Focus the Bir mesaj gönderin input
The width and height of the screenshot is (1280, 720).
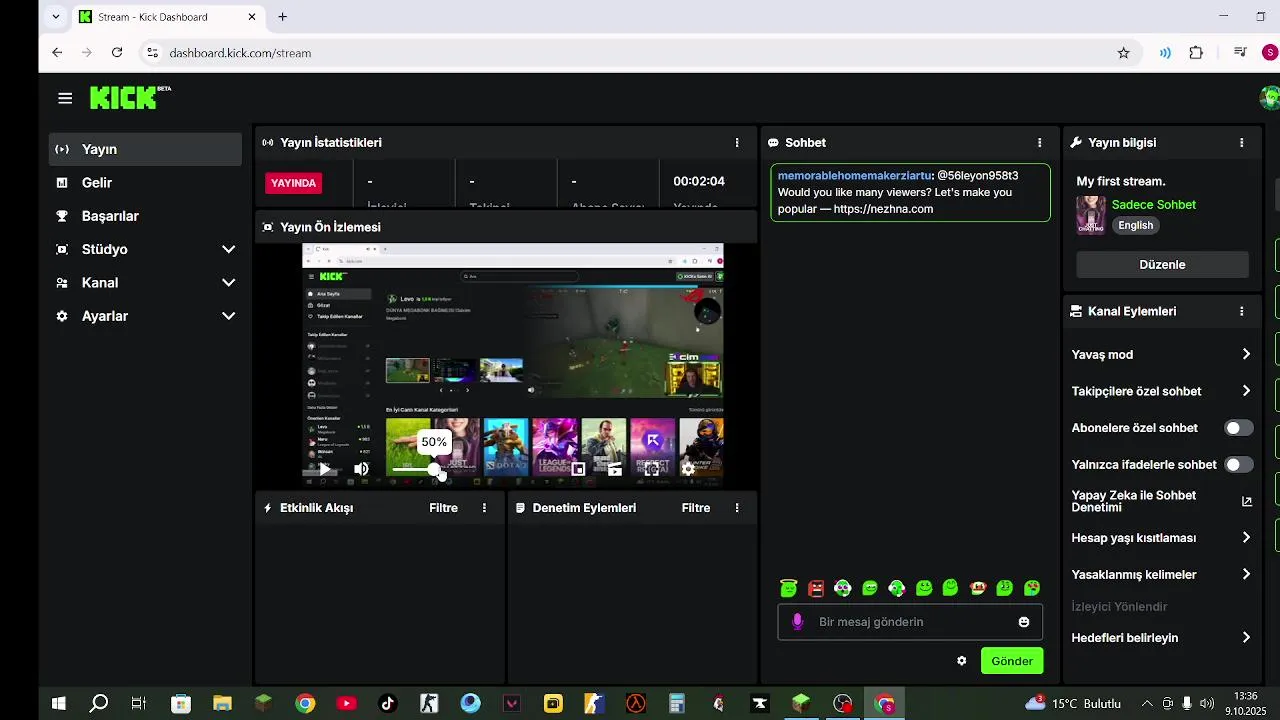[910, 622]
